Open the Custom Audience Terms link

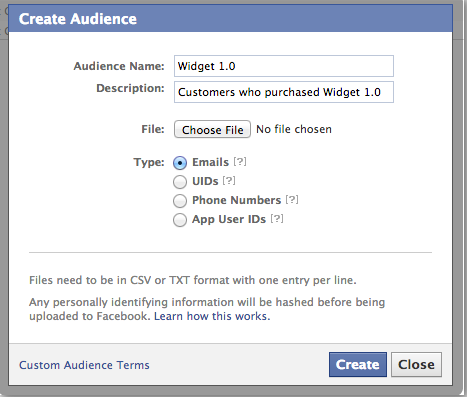[84, 365]
